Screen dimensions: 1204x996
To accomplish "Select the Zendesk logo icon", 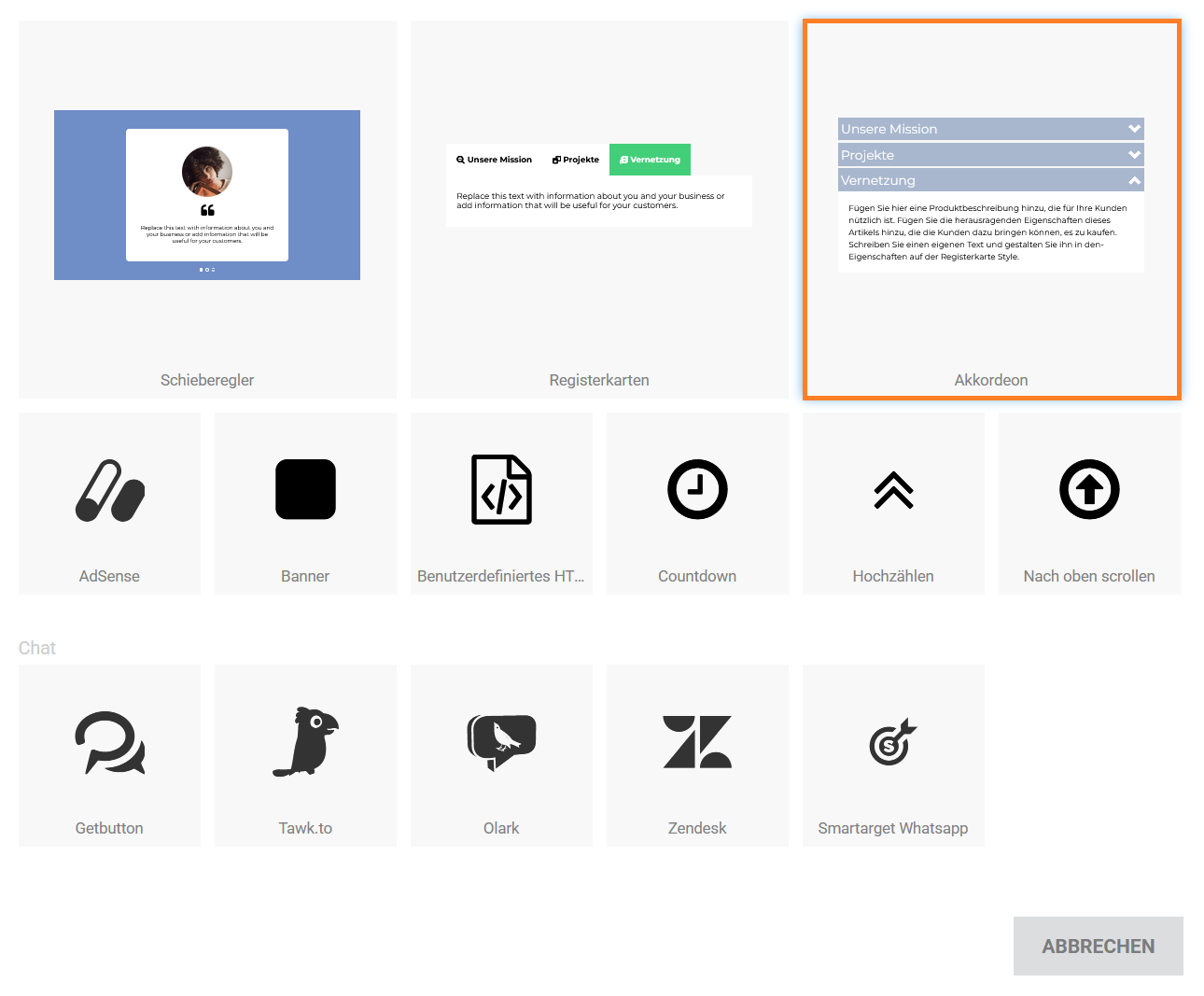I will tap(697, 742).
